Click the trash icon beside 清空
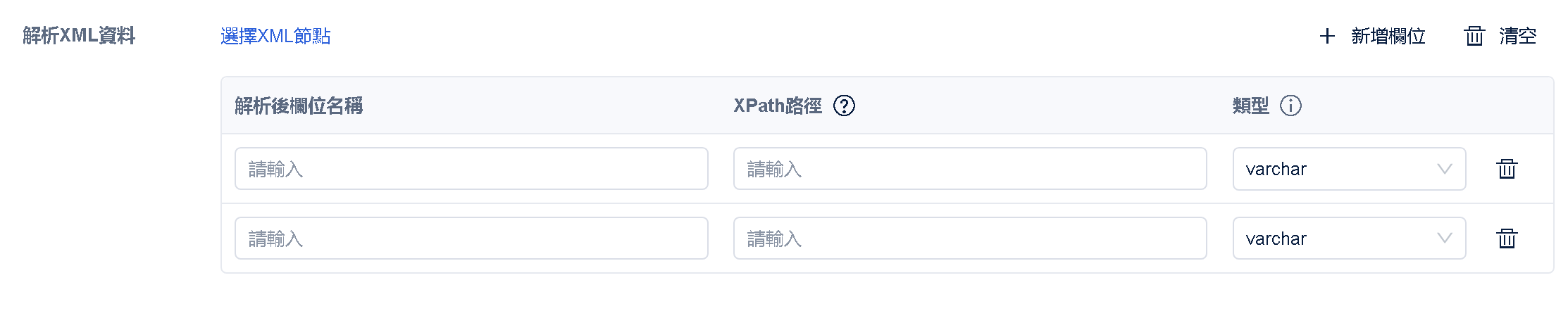This screenshot has height=318, width=1568. tap(1474, 36)
